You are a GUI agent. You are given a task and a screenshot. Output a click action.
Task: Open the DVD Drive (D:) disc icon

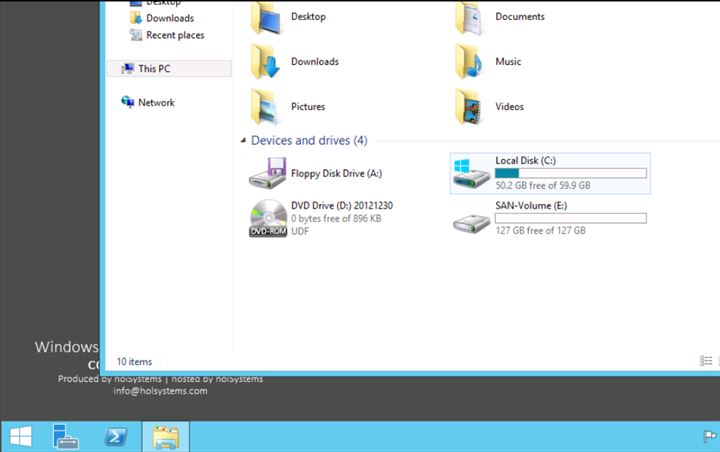pos(267,218)
